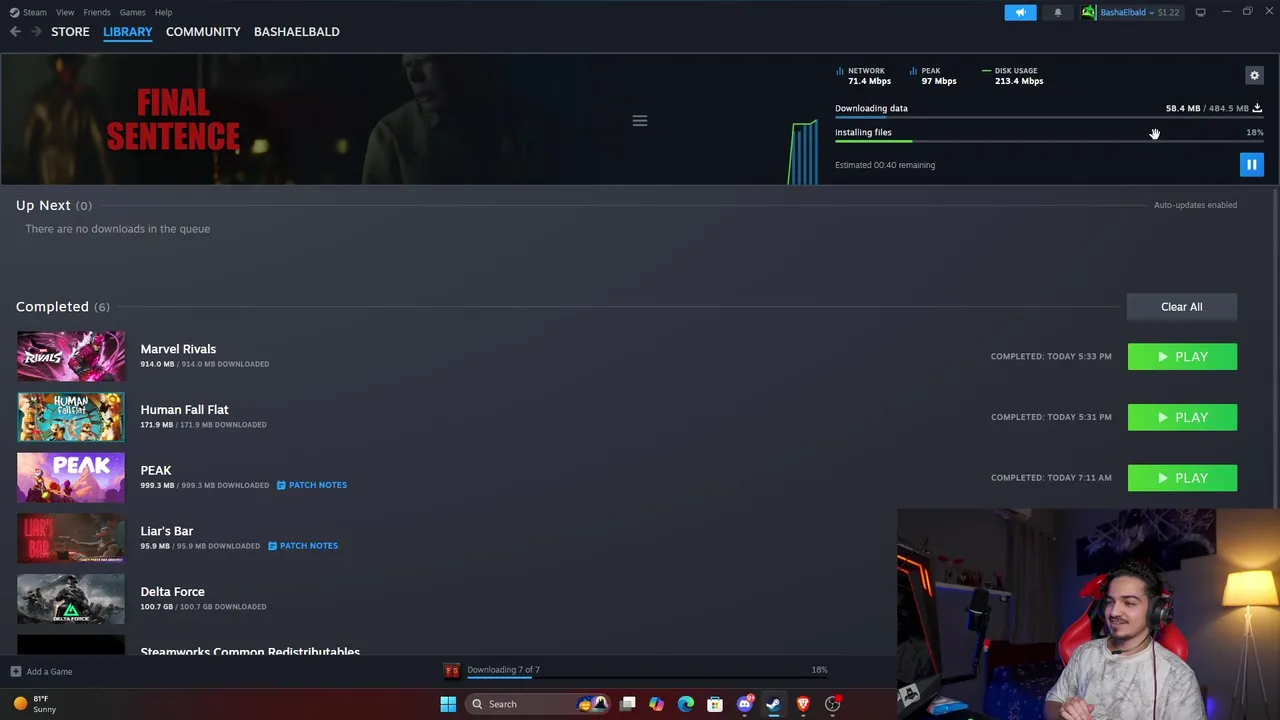Open Microsoft Store from the taskbar
This screenshot has height=720, width=1280.
coord(714,704)
